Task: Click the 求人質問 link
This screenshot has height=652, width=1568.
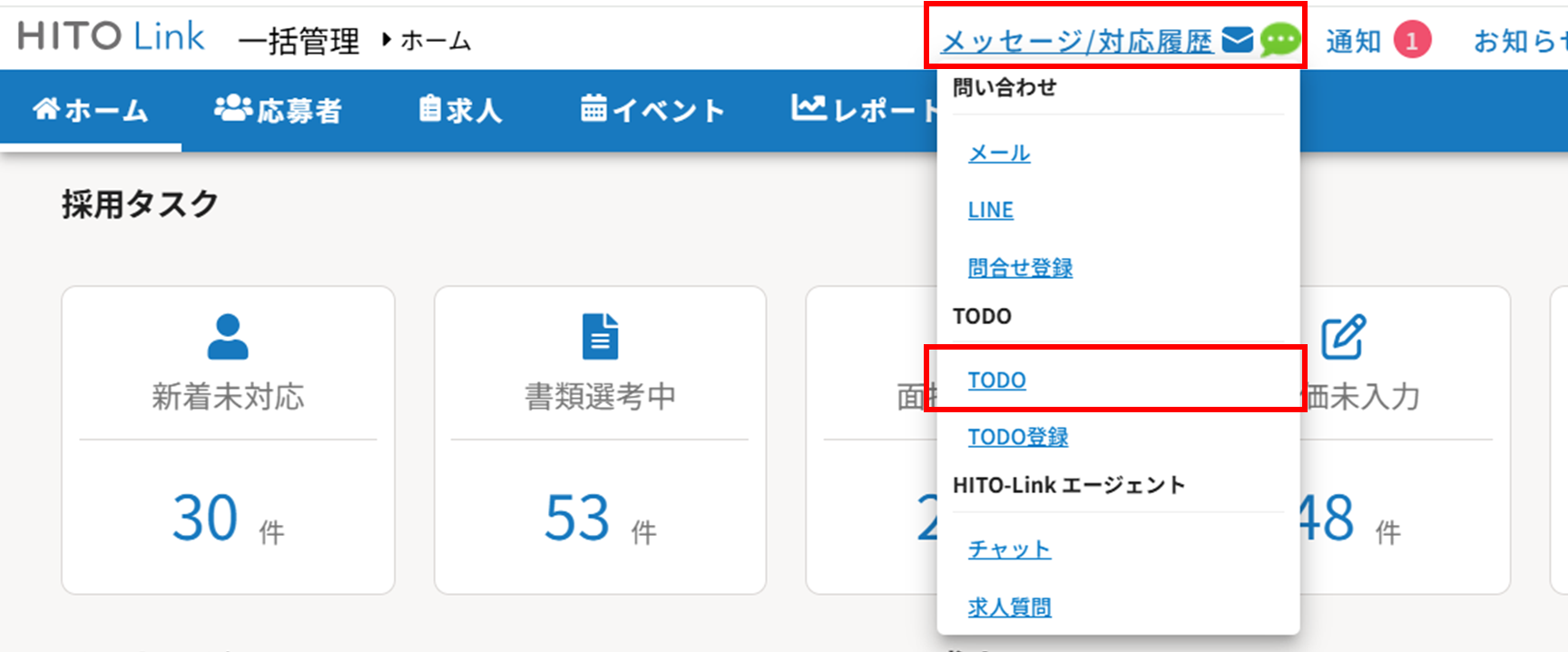Action: click(1009, 607)
